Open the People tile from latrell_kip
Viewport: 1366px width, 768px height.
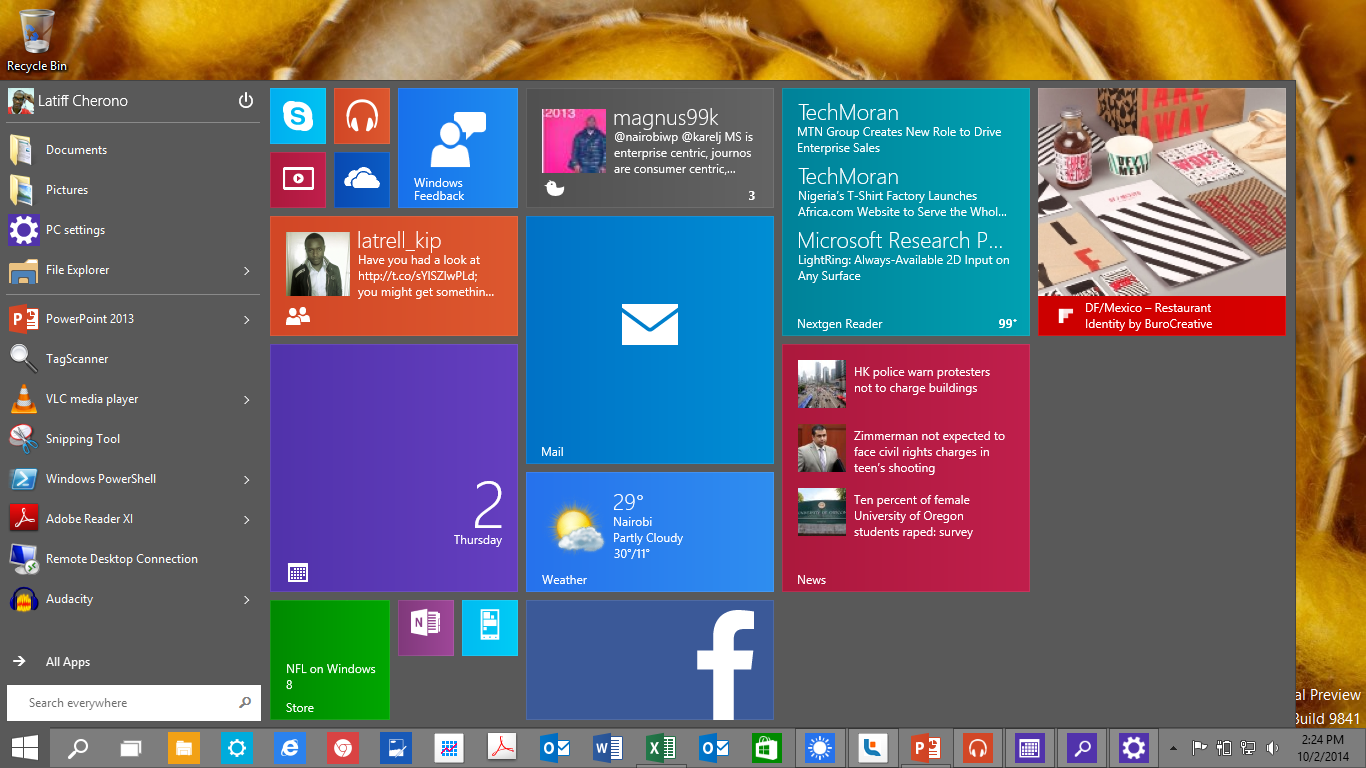(394, 276)
